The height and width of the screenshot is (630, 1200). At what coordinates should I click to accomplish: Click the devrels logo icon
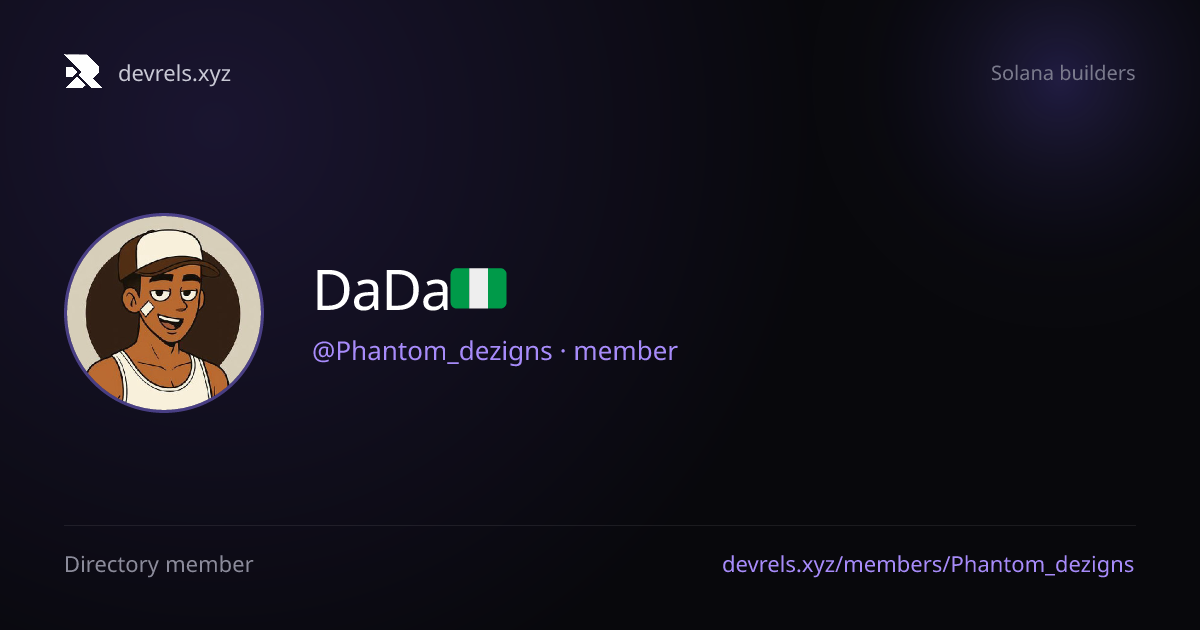pos(83,72)
